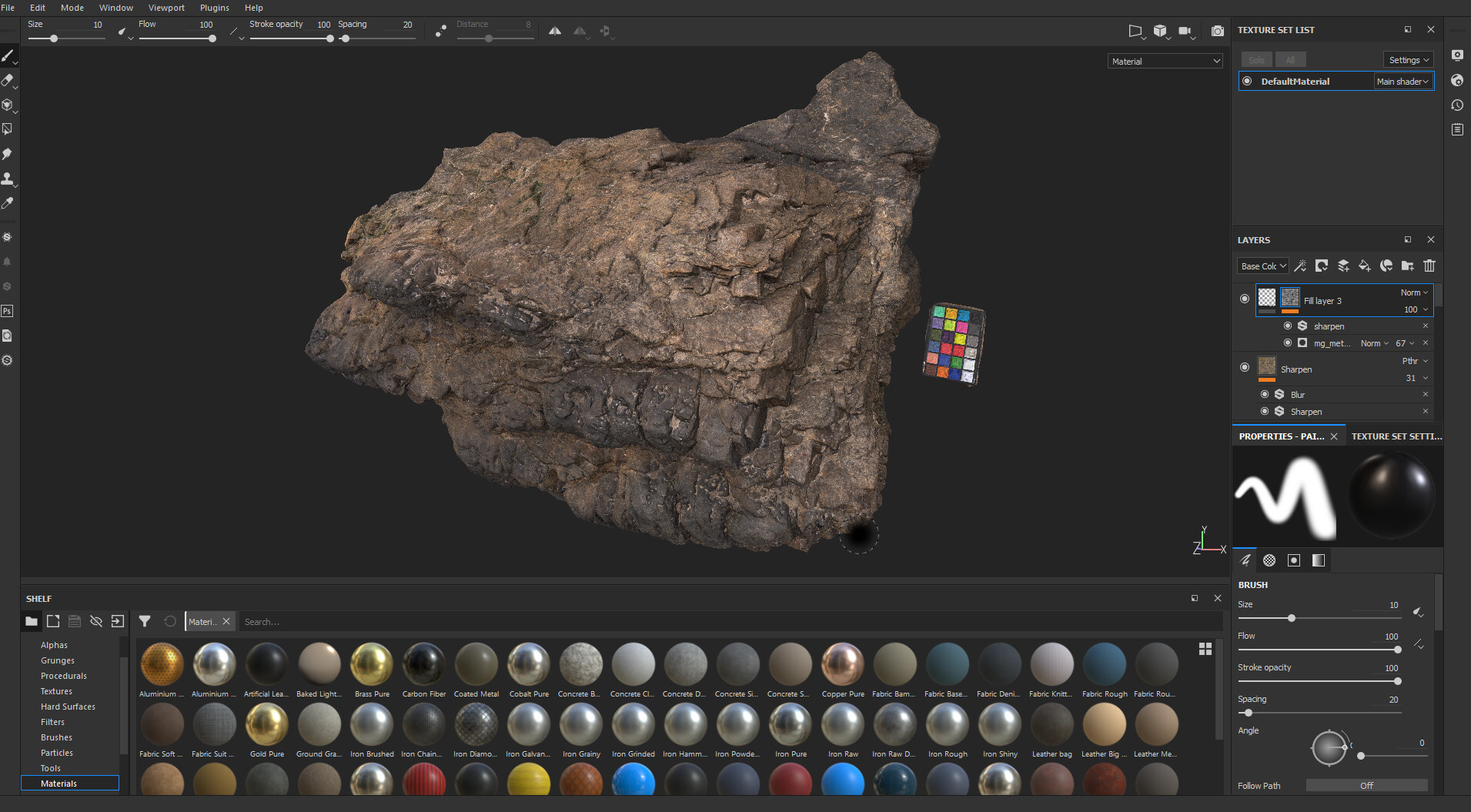This screenshot has height=812, width=1471.
Task: Open the Main shader dropdown
Action: coord(1403,81)
